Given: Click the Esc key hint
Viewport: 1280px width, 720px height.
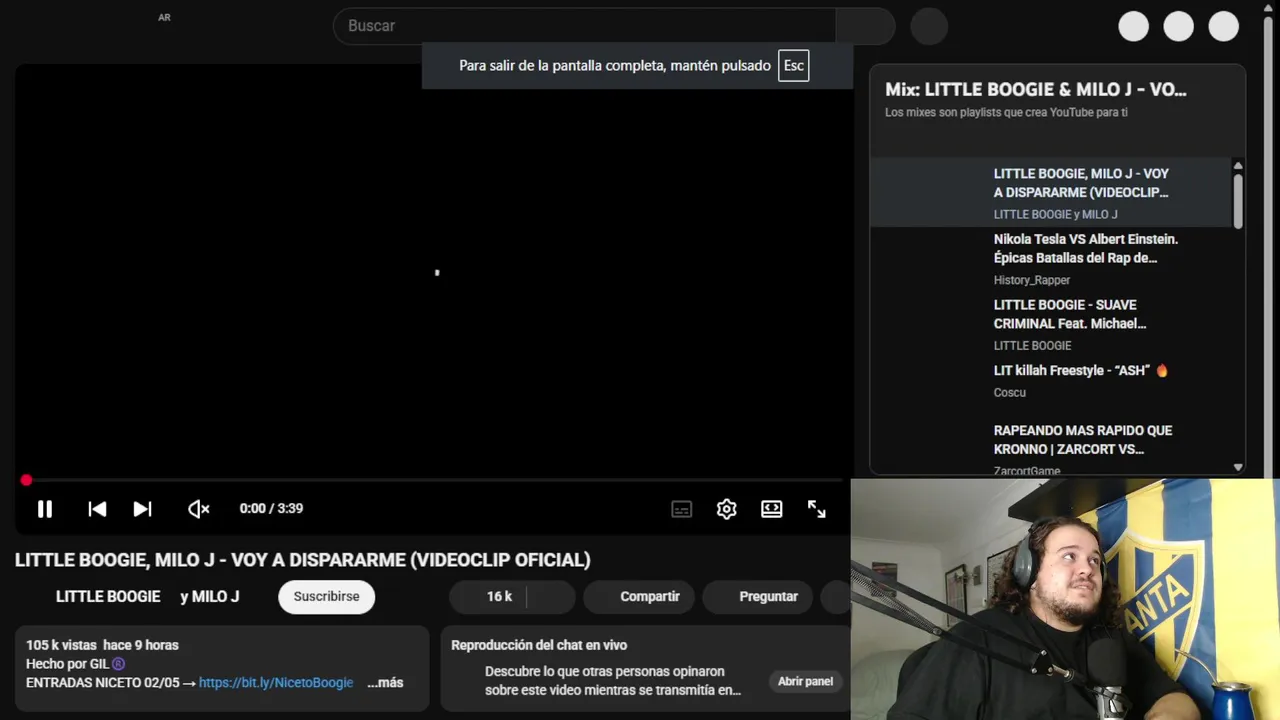Looking at the screenshot, I should pyautogui.click(x=794, y=66).
